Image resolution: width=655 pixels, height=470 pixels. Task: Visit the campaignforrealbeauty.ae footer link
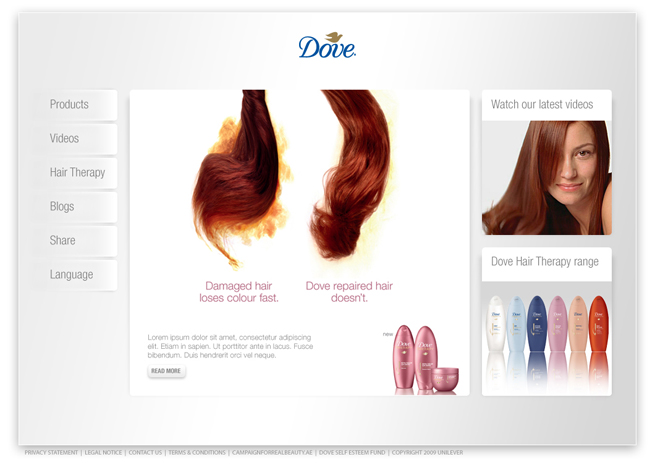(x=272, y=452)
